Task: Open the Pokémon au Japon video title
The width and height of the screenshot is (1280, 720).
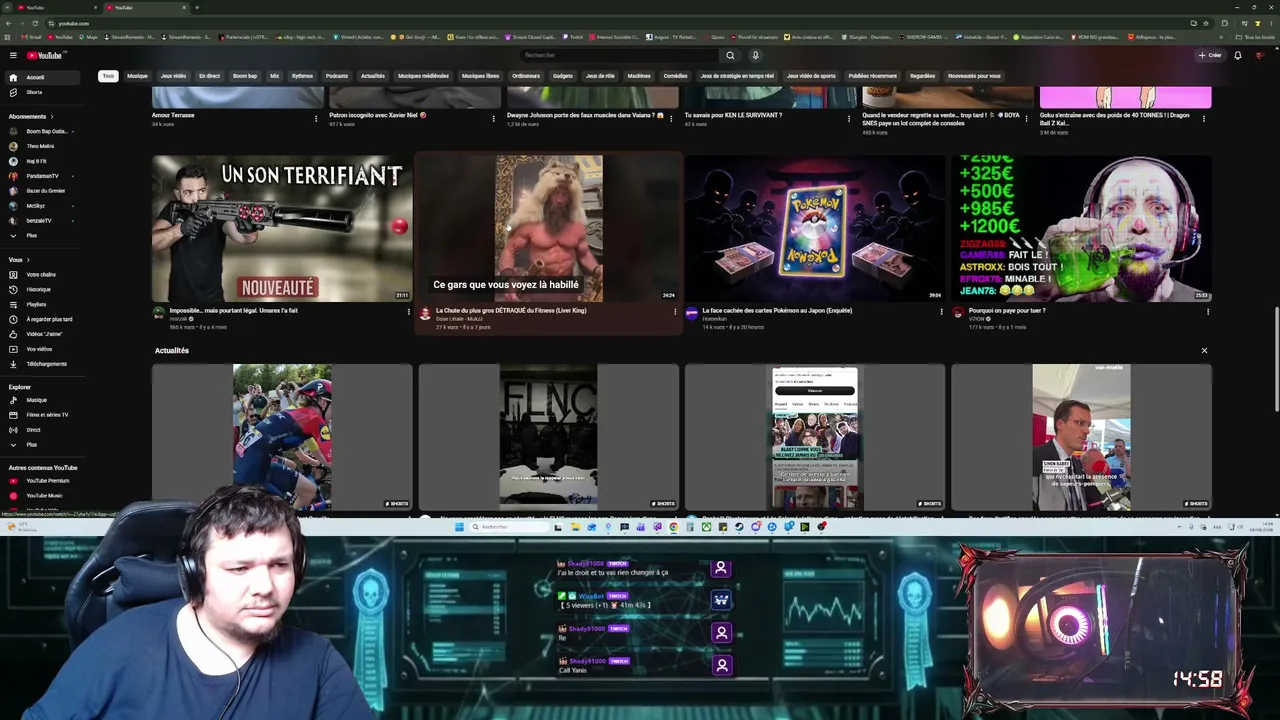Action: (777, 310)
